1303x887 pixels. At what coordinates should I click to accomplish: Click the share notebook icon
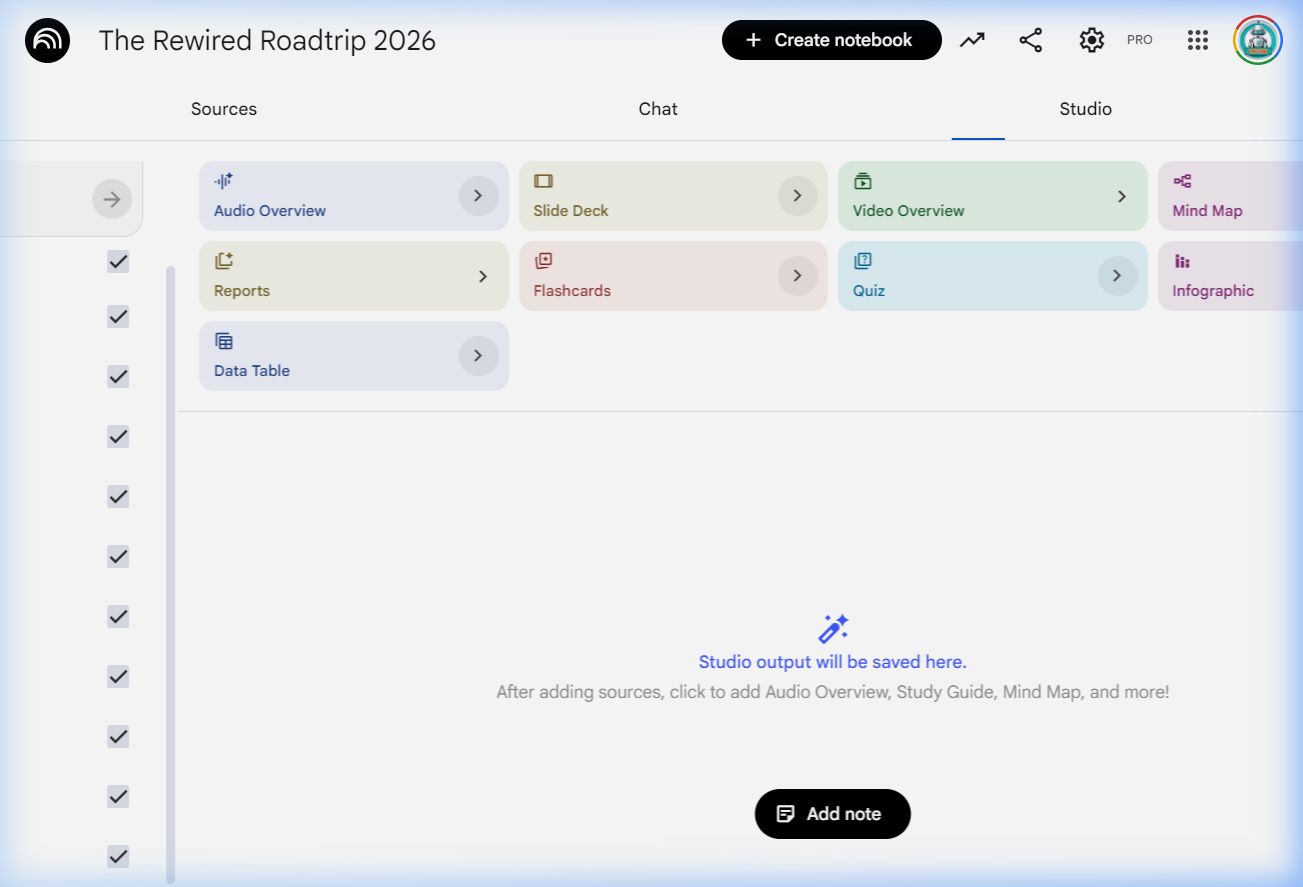click(1030, 40)
